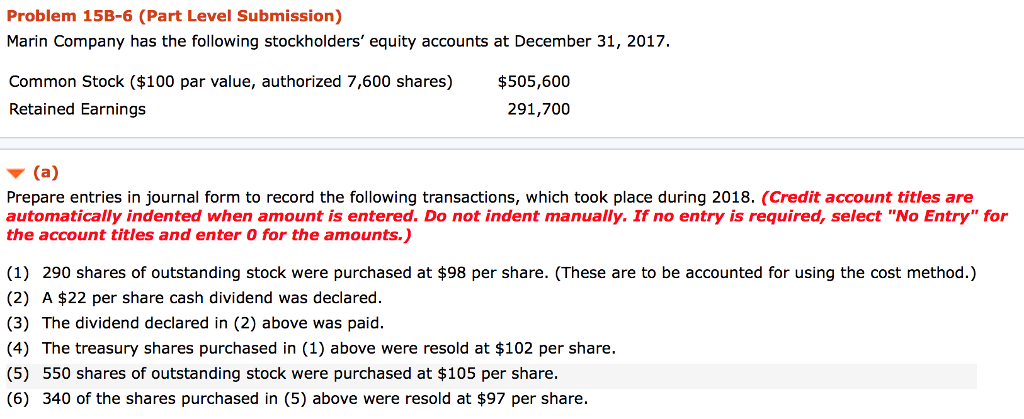The image size is (1024, 419).
Task: Select transaction (2) cash dividend declared
Action: click(210, 298)
